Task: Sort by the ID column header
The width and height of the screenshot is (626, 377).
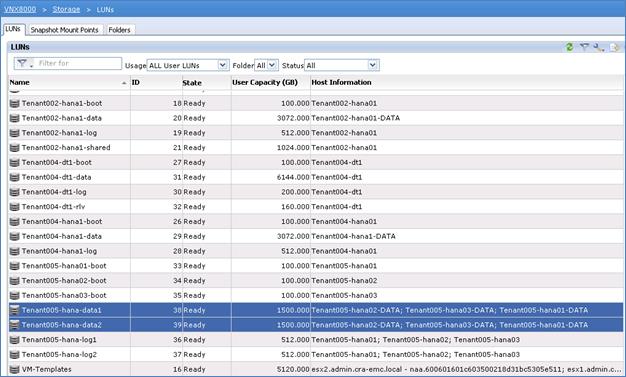Action: pos(156,83)
